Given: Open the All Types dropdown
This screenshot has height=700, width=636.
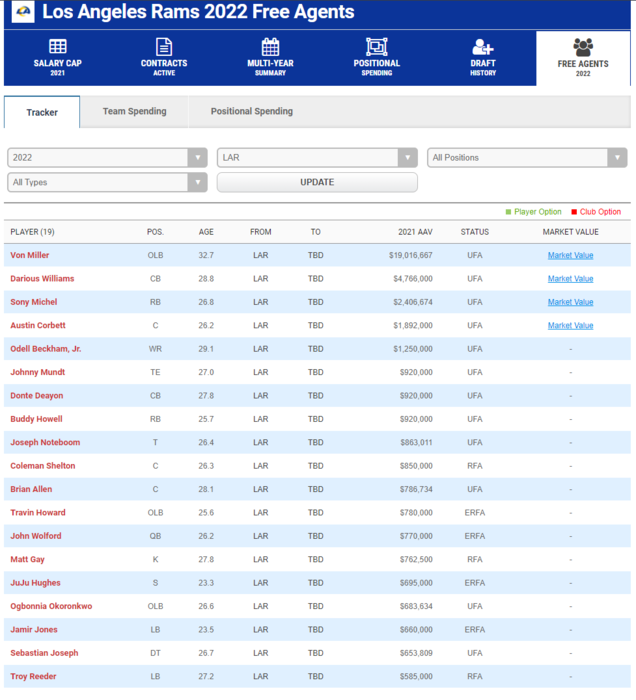Looking at the screenshot, I should [107, 183].
